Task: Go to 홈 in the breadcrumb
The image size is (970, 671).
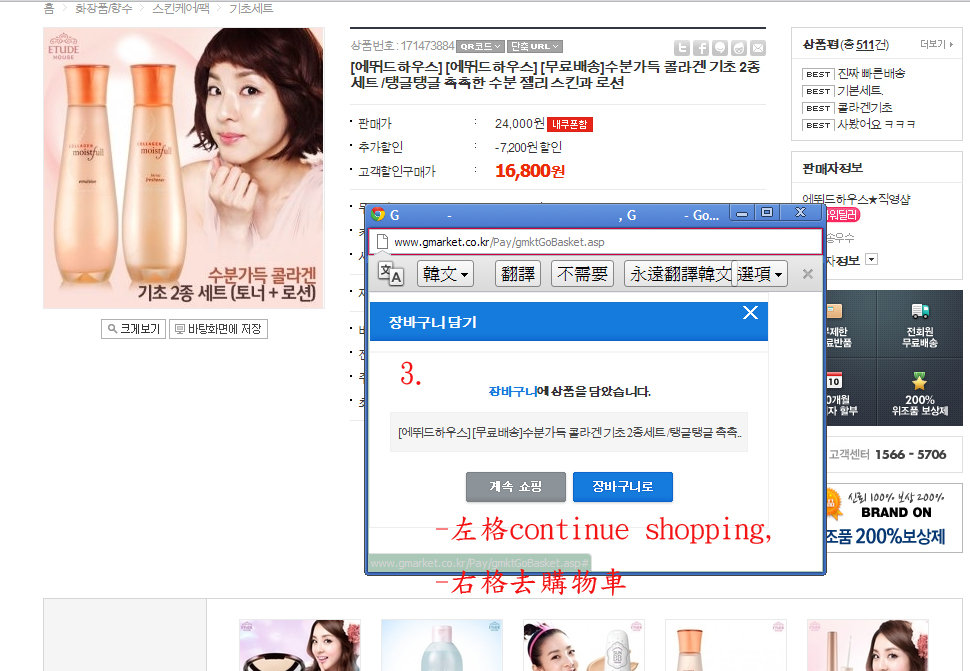Action: coord(49,8)
